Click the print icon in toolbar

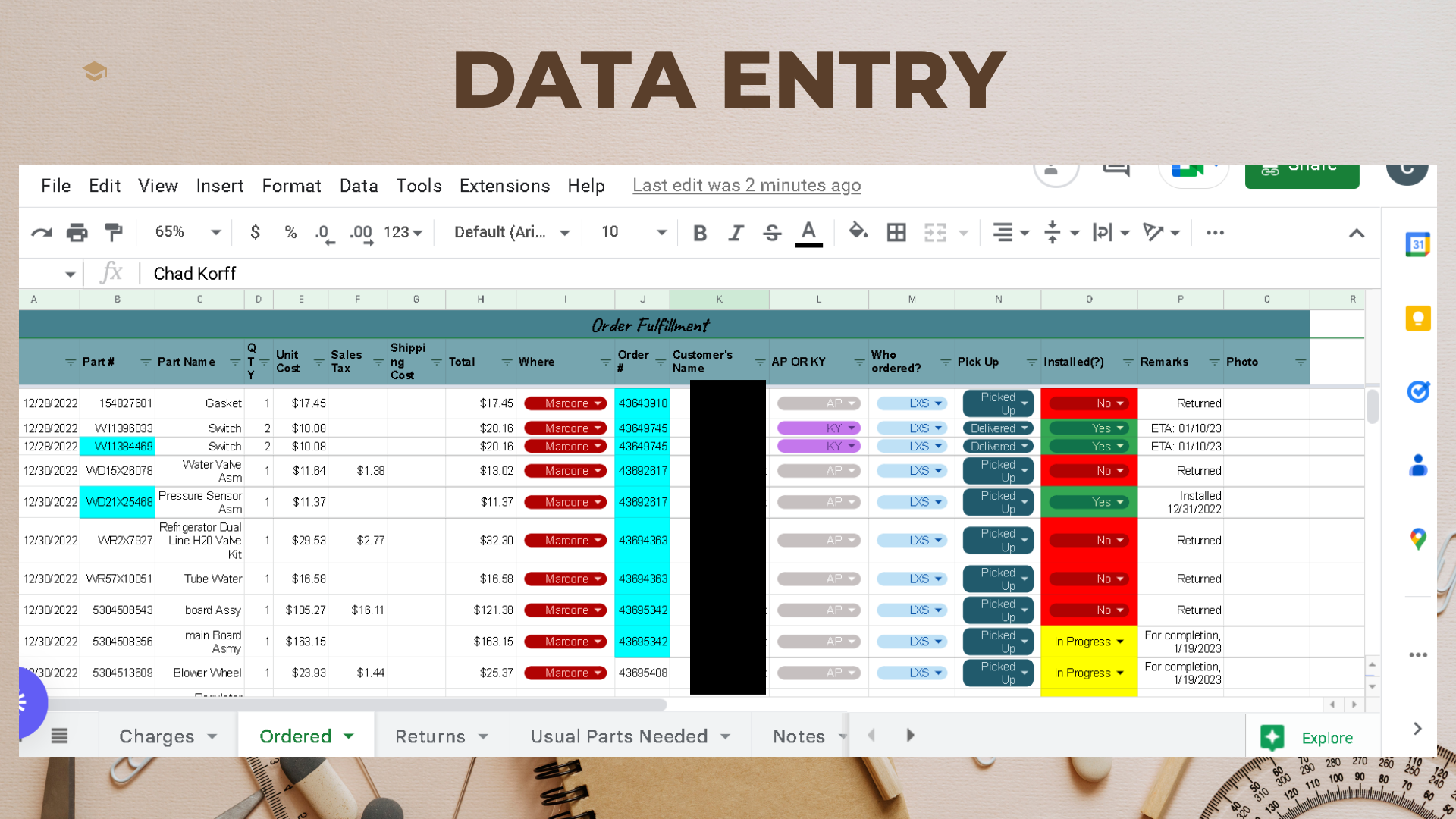click(x=77, y=233)
